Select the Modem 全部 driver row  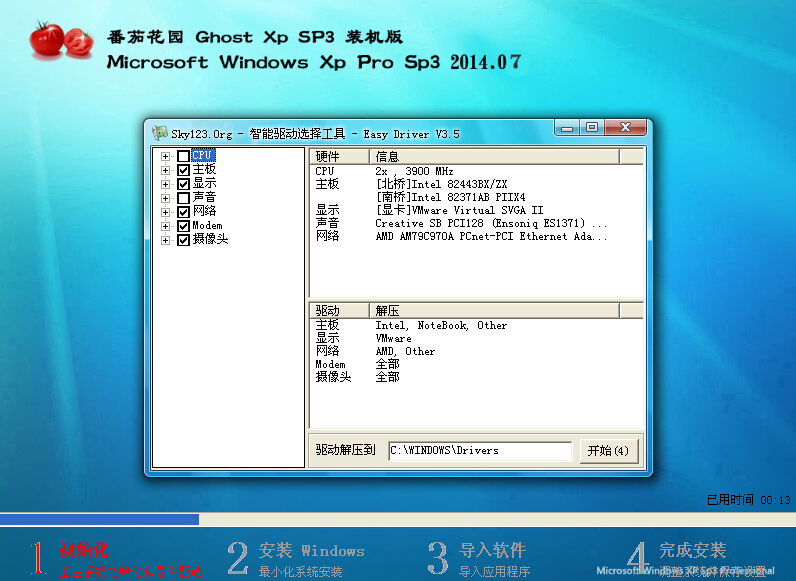click(x=476, y=364)
